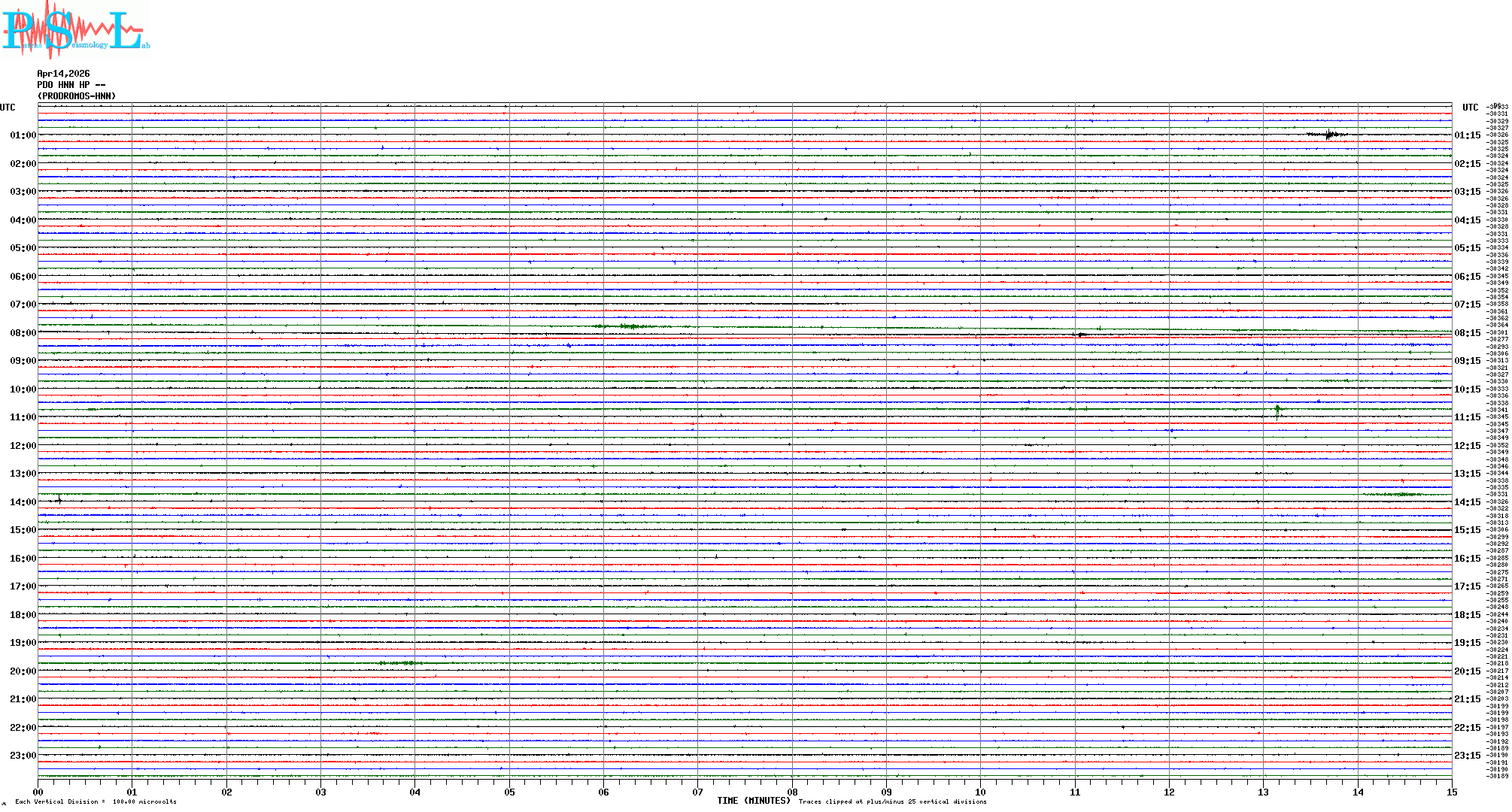Click the green seismic burst near minute 06
The width and height of the screenshot is (1512, 812).
point(627,326)
